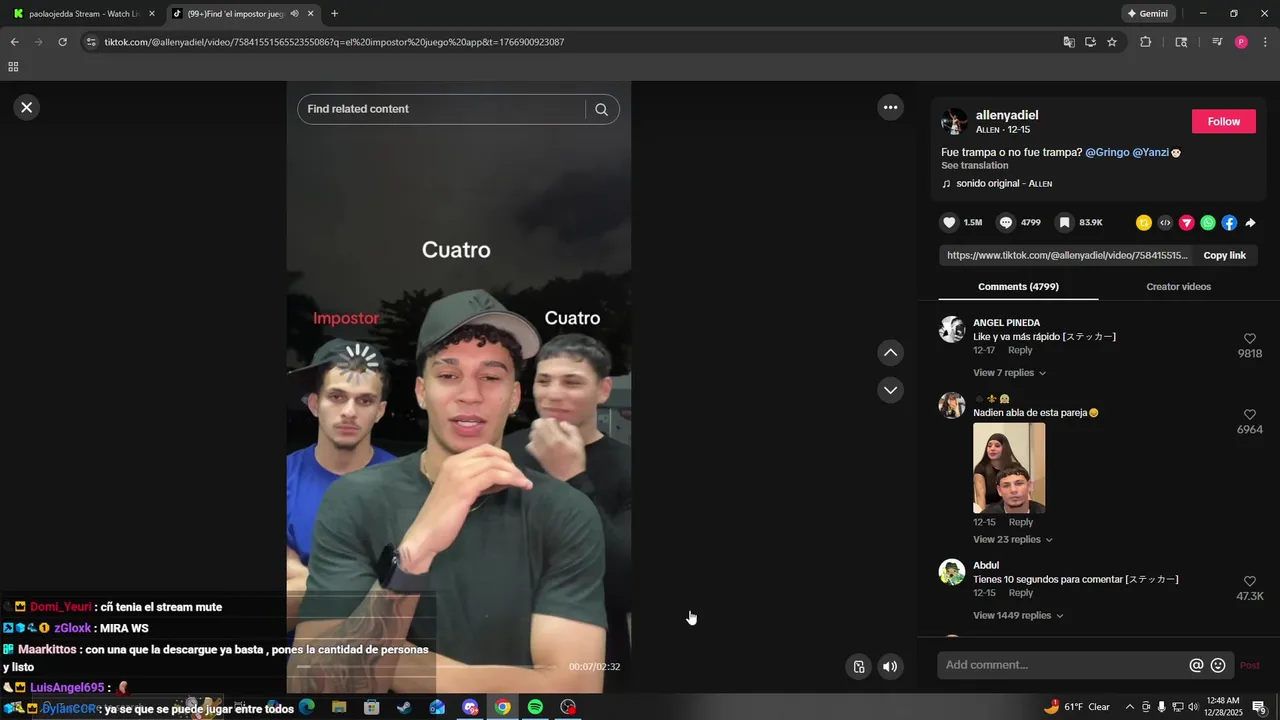Click the search magnifier in related content bar
Image resolution: width=1280 pixels, height=720 pixels.
pos(601,109)
